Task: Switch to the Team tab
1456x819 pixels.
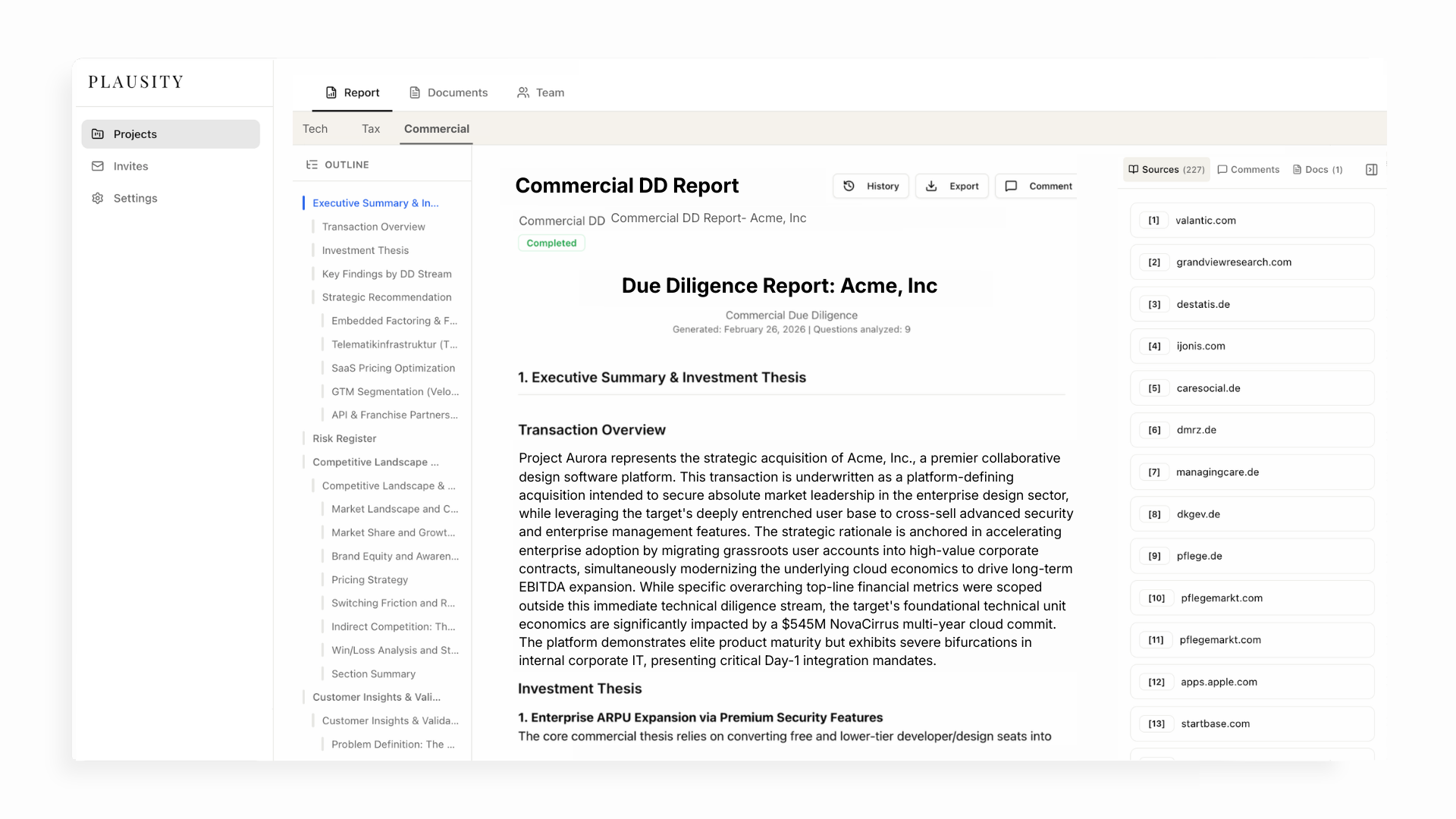Action: click(541, 93)
